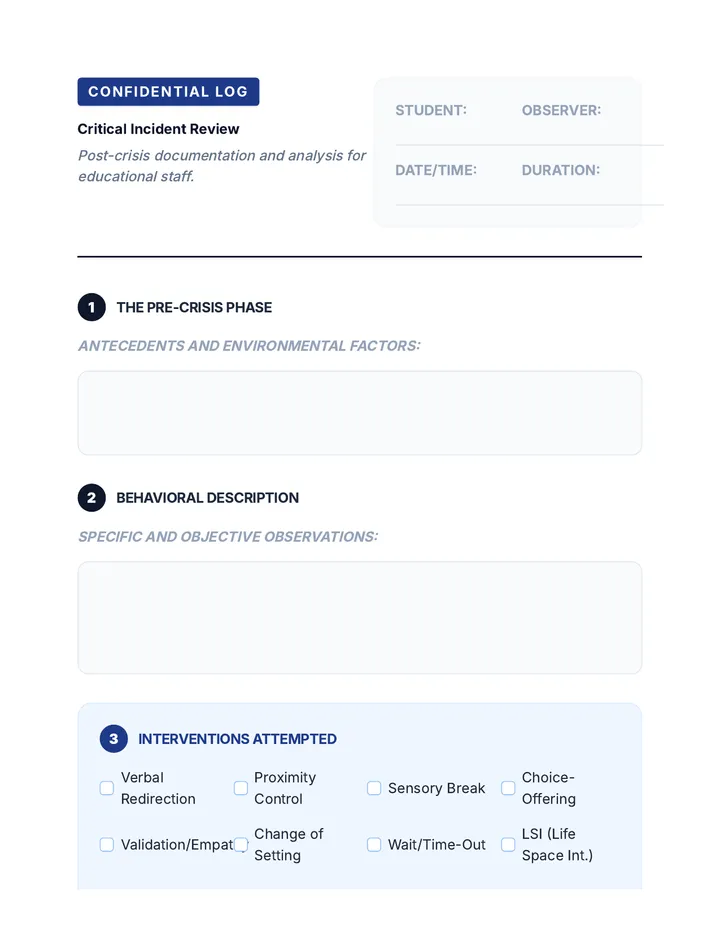
Task: Click into the specific and objective observations box
Action: click(x=360, y=618)
